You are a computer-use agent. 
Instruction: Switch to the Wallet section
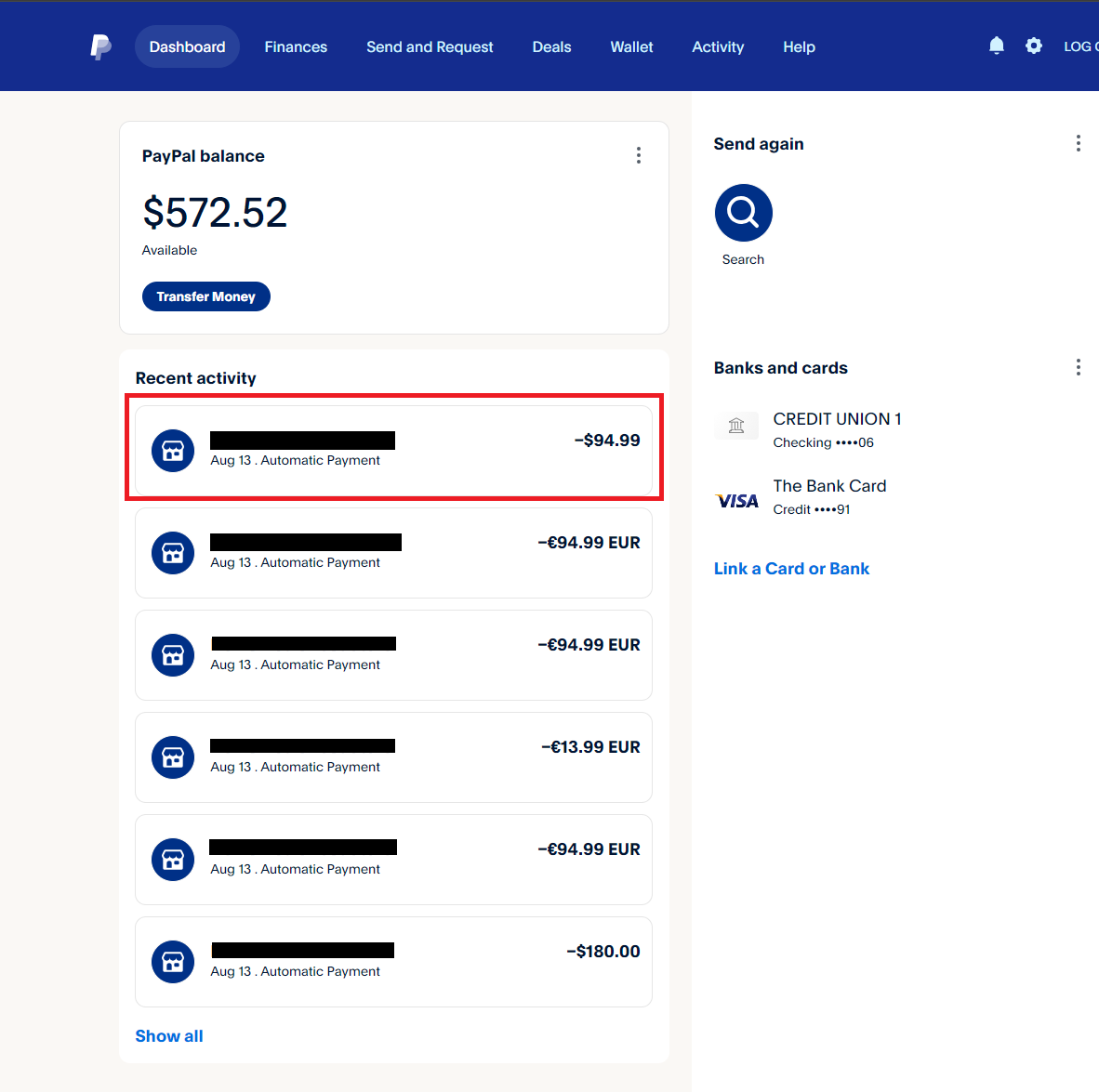(631, 46)
